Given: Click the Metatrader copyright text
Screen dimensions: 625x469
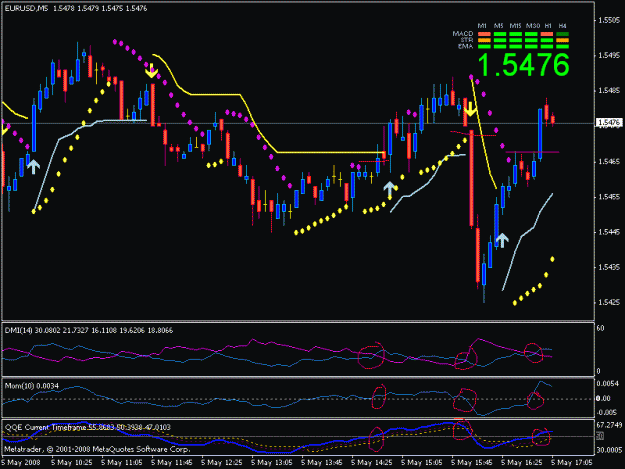Looking at the screenshot, I should coord(97,449).
